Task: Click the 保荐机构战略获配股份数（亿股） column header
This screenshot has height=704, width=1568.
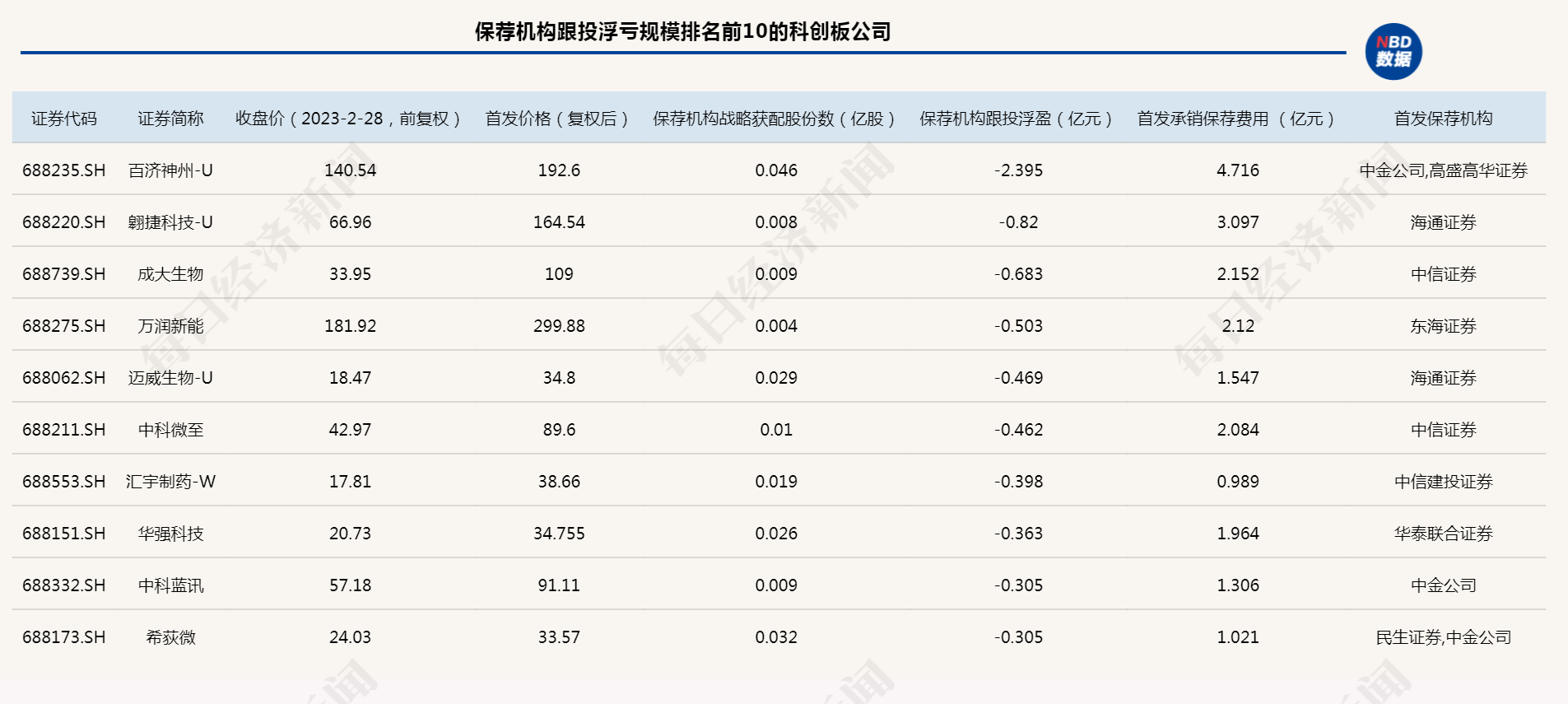Action: pyautogui.click(x=776, y=119)
